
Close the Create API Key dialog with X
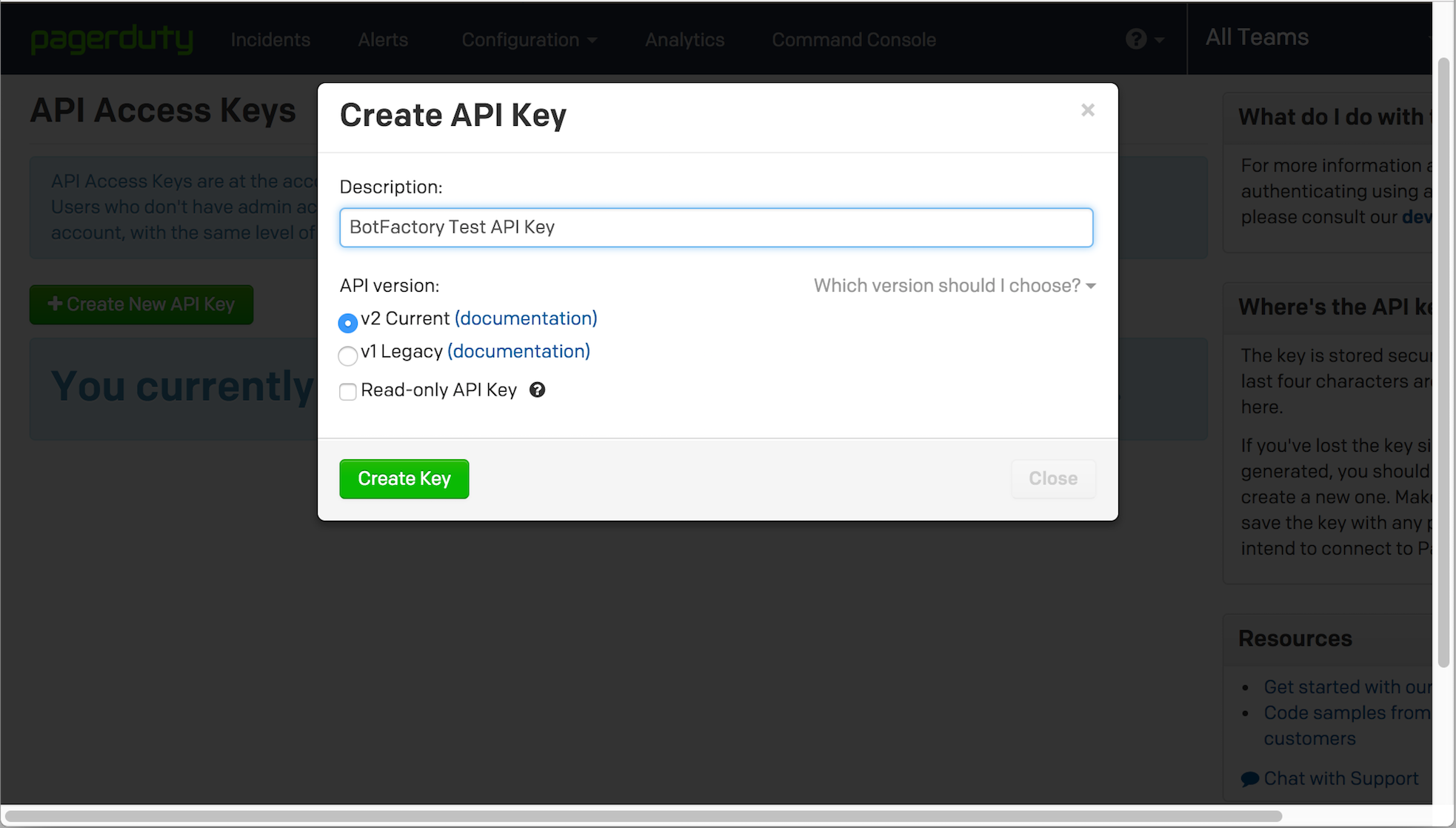1087,110
